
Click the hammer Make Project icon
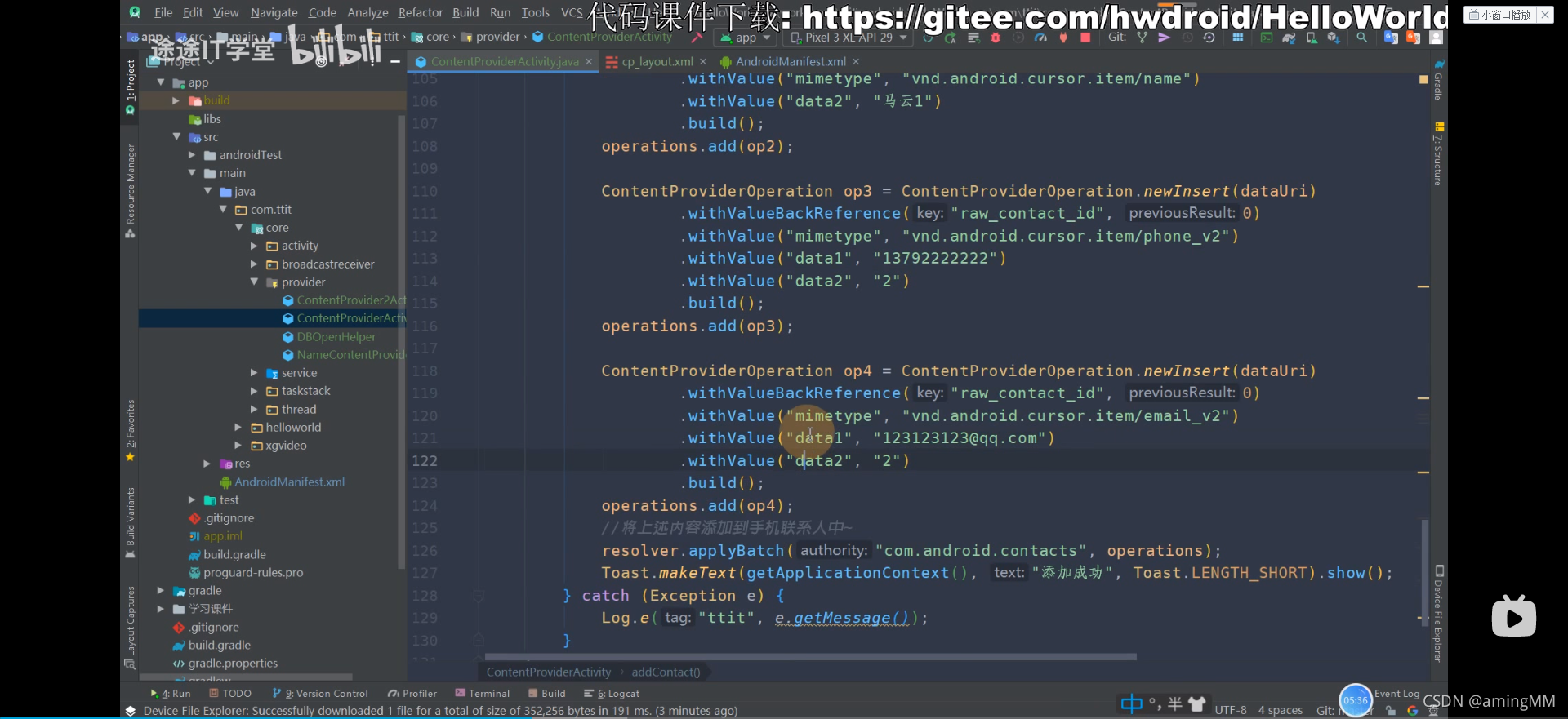pos(697,38)
